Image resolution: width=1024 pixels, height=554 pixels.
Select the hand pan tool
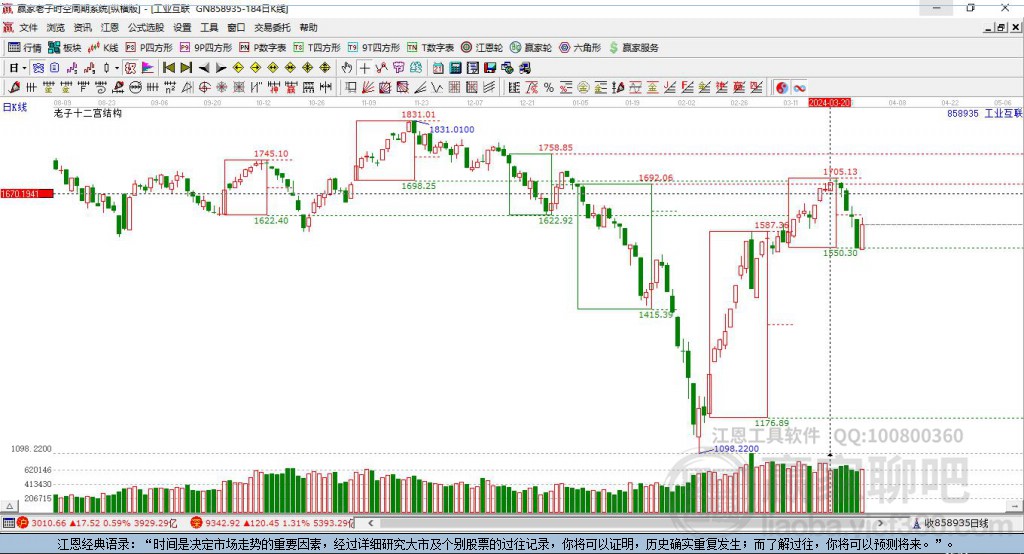pyautogui.click(x=347, y=68)
